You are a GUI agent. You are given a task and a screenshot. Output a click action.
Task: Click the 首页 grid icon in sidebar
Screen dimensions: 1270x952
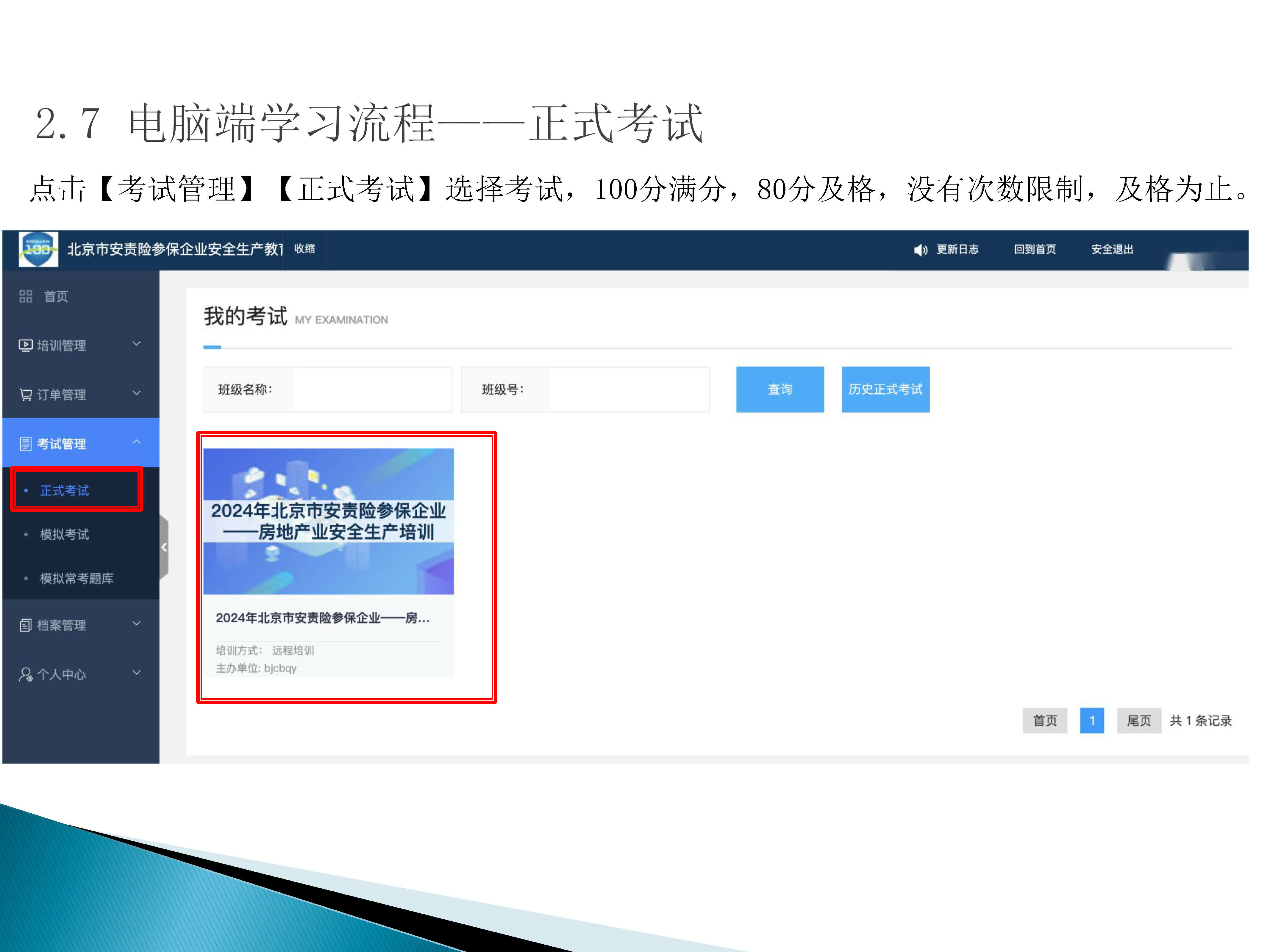(25, 296)
